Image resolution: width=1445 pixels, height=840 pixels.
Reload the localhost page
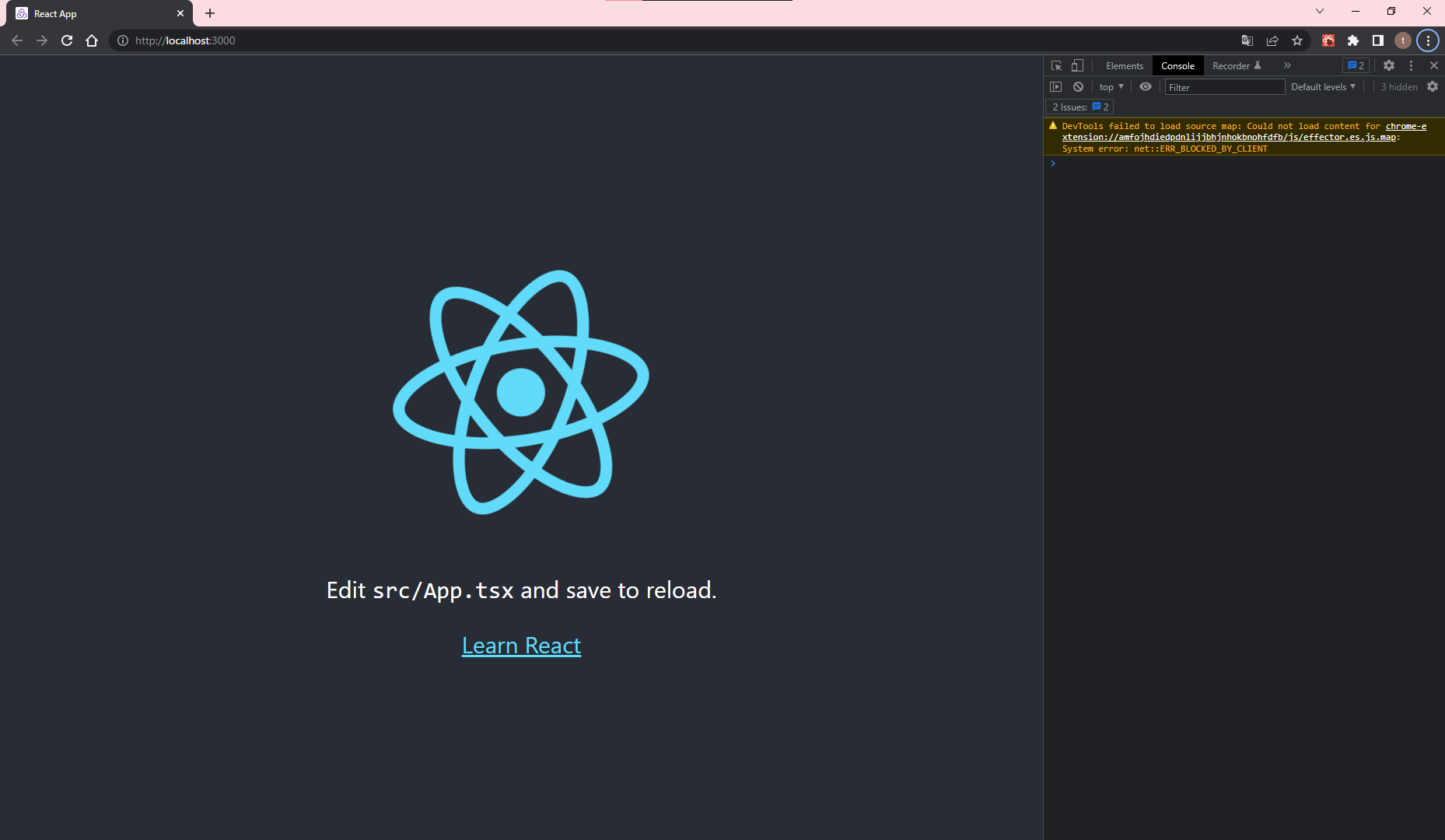coord(67,40)
